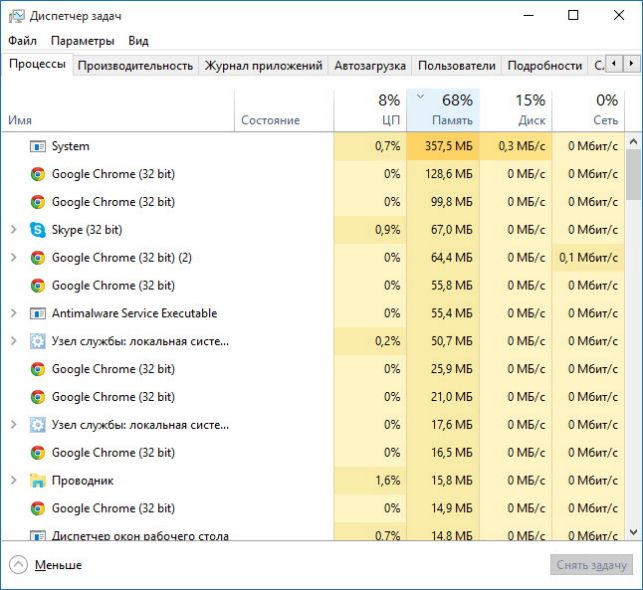The width and height of the screenshot is (643, 590).
Task: Click the 0,1 Мбит/с network cell
Action: click(x=588, y=257)
